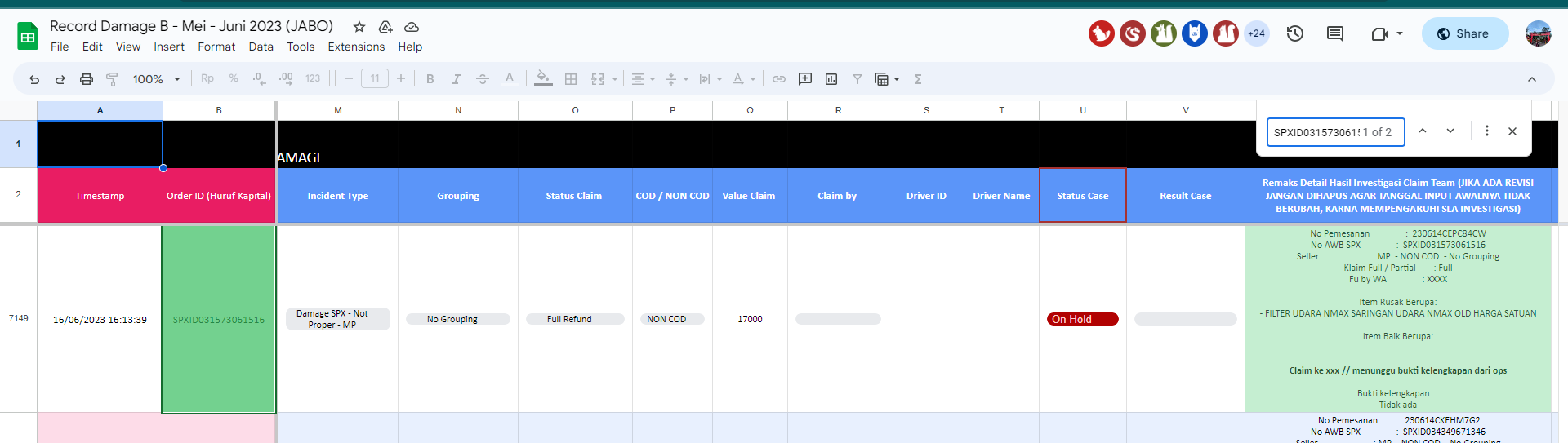Open the Extensions menu
Viewport: 1568px width, 443px height.
tap(356, 47)
